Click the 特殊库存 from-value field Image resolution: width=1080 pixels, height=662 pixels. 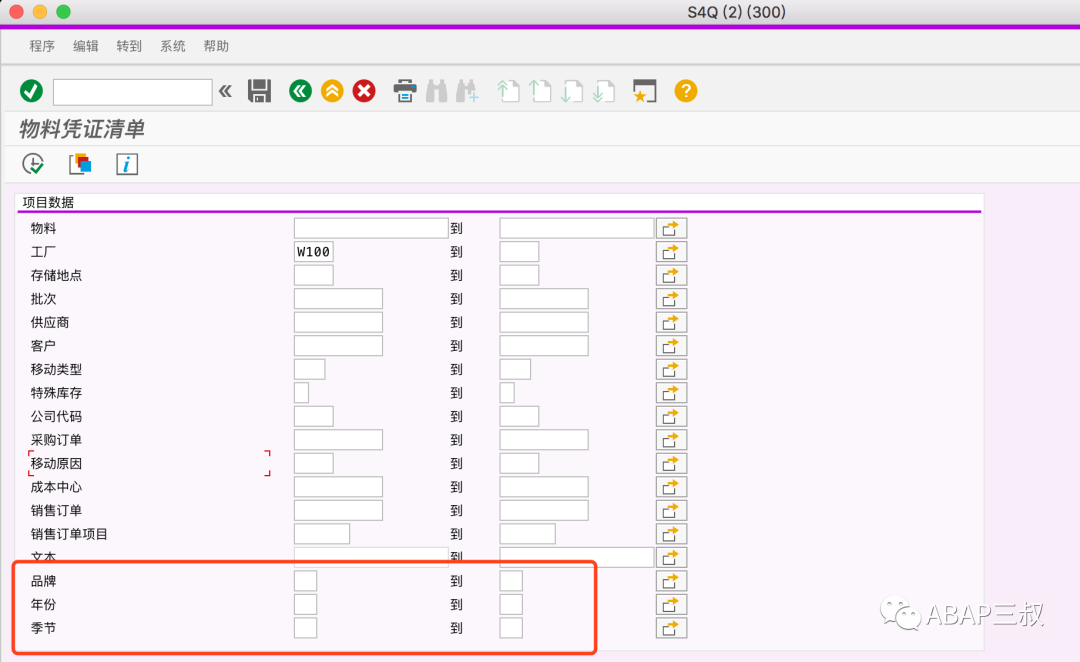click(x=301, y=393)
